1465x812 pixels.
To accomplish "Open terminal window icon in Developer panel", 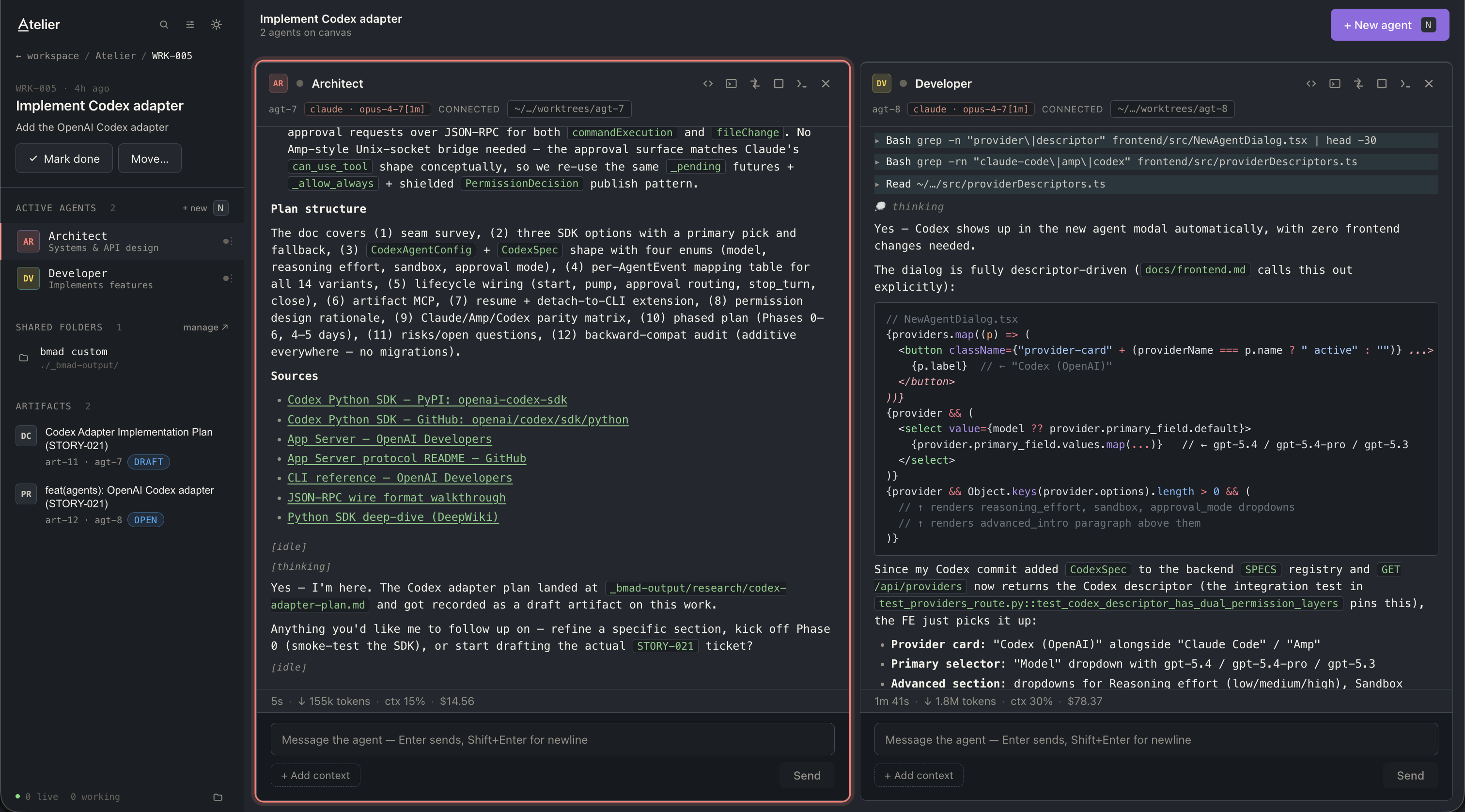I will click(1335, 84).
